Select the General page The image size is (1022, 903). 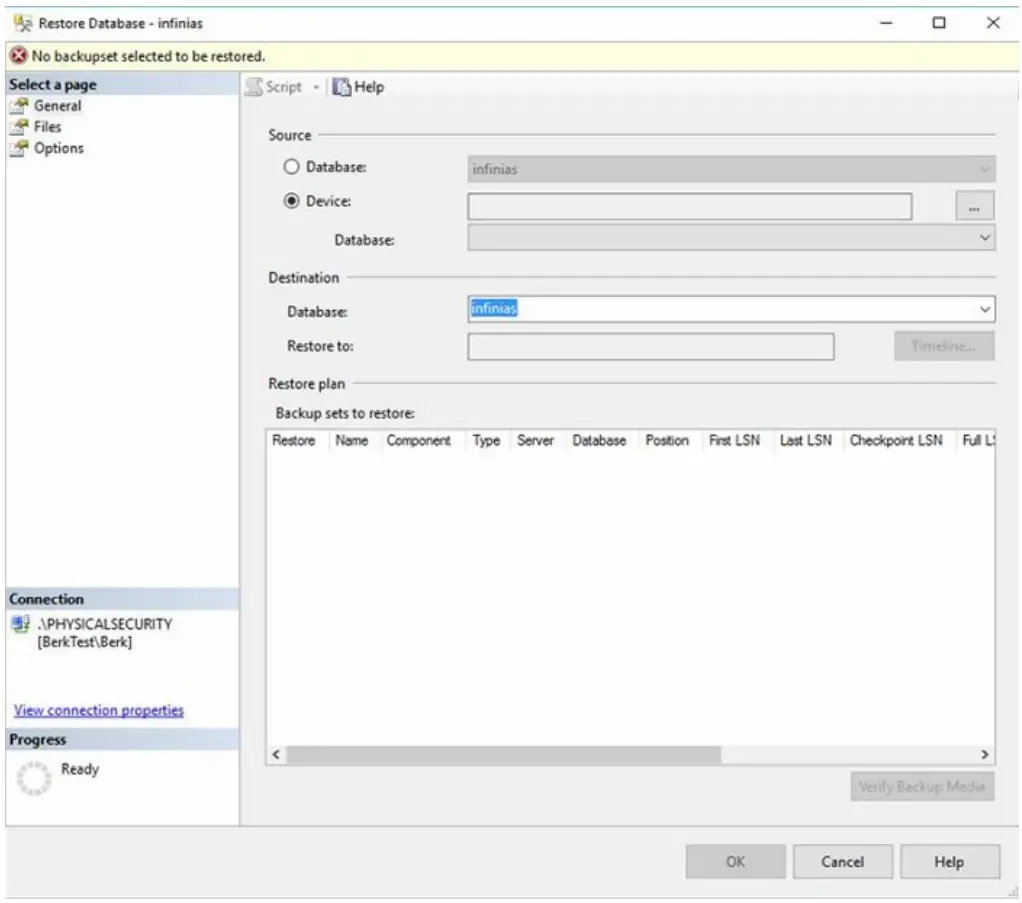pos(57,106)
